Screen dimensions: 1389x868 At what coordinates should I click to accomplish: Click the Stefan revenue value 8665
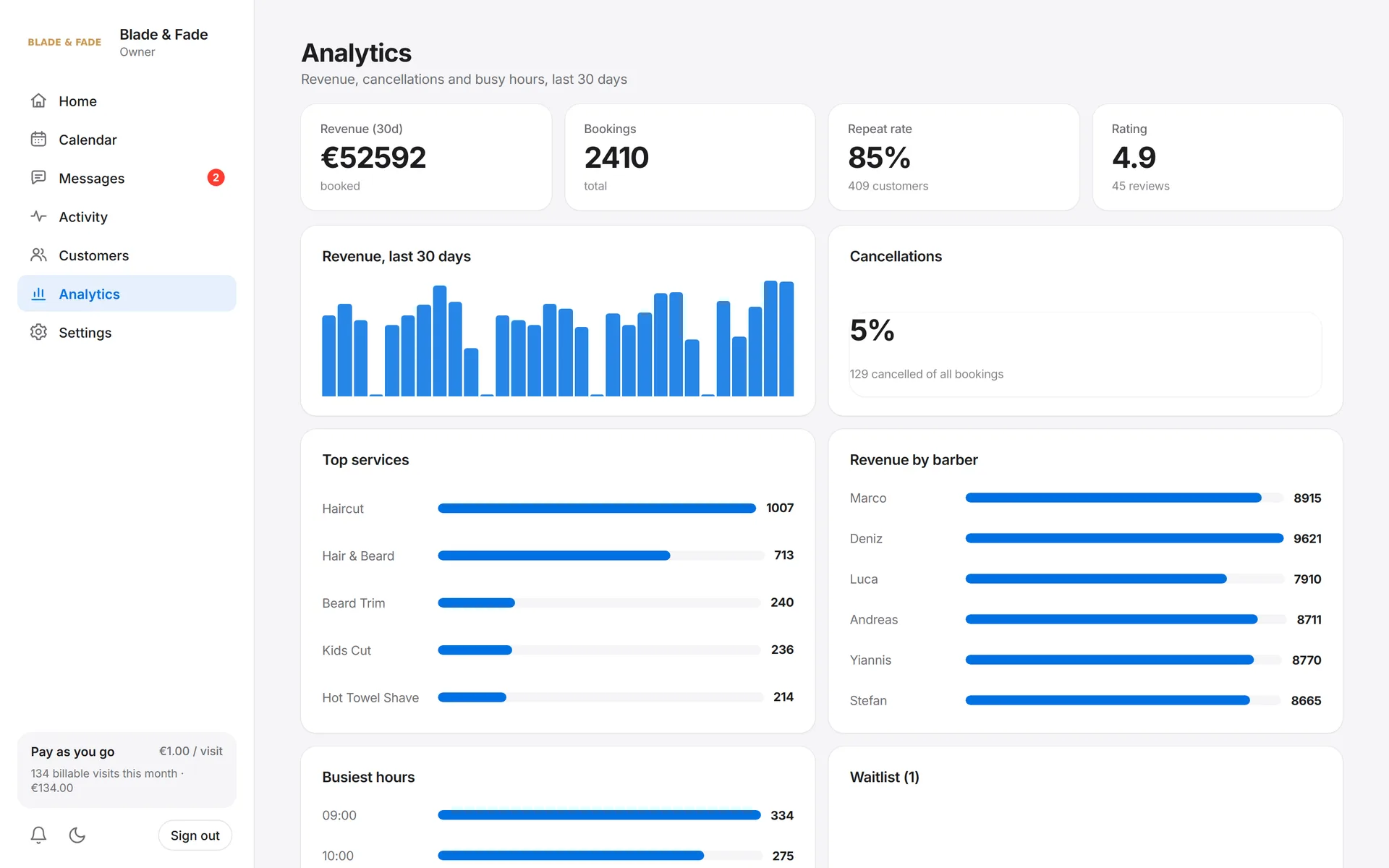[1306, 700]
